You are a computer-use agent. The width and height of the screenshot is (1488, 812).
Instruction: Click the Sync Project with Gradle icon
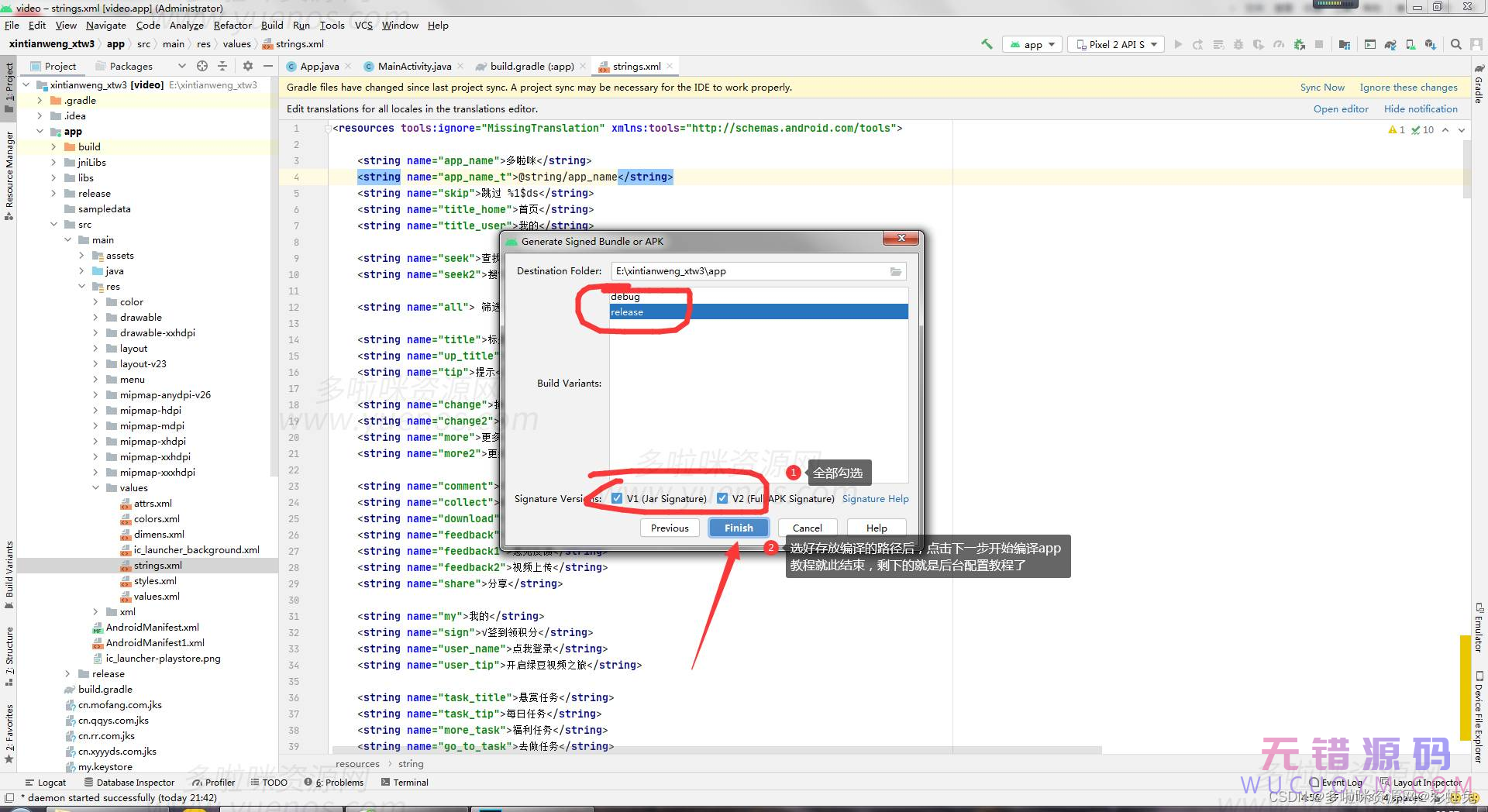(1390, 44)
